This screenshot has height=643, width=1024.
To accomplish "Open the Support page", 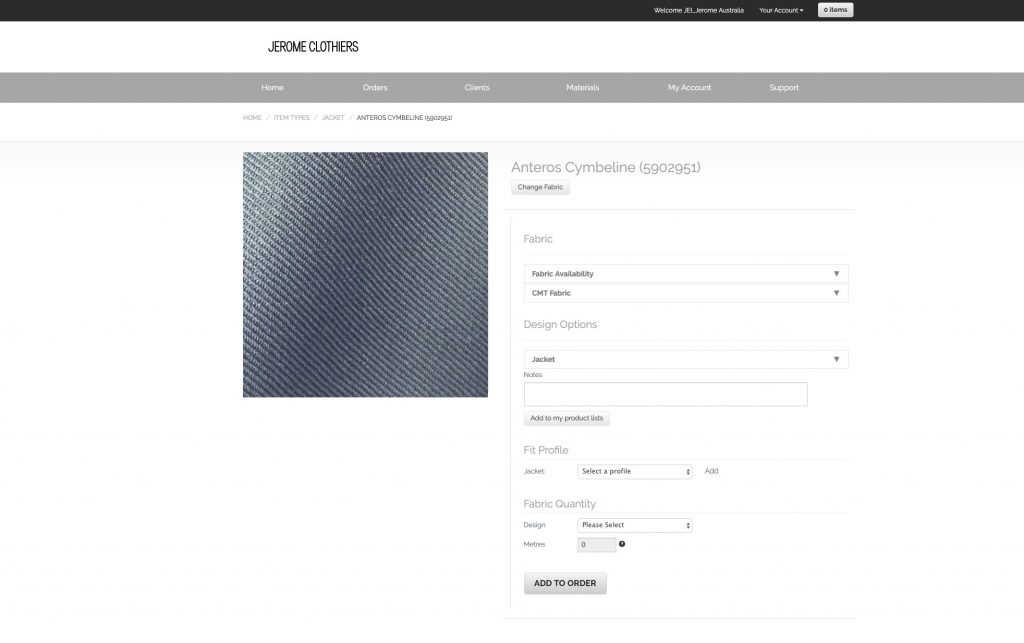I will coord(784,88).
